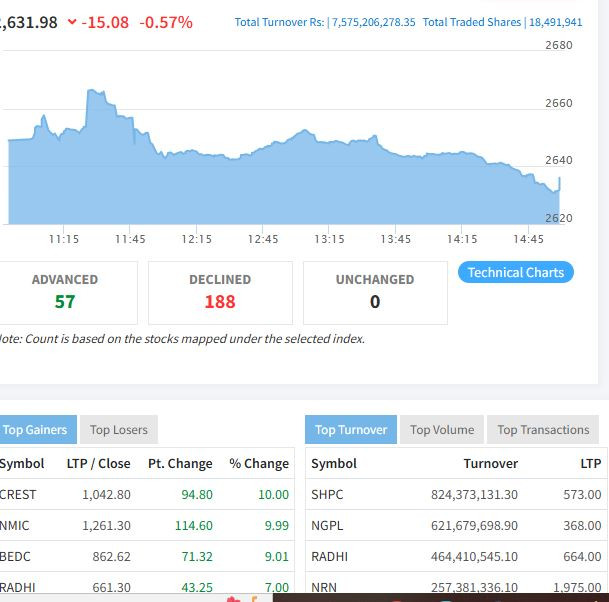Select the Top Turnover tab

coord(351,430)
